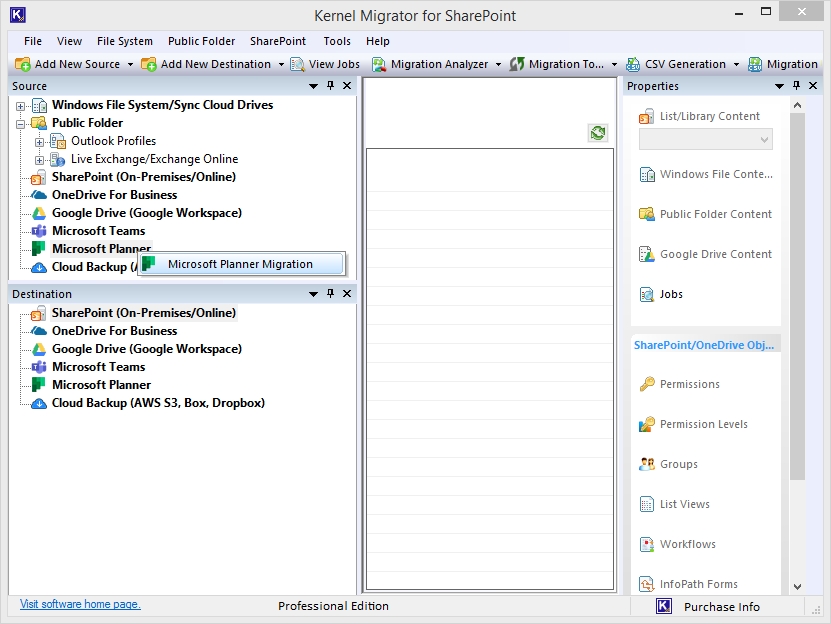The image size is (831, 624).
Task: Click Purchase Info in the status bar
Action: [x=721, y=607]
